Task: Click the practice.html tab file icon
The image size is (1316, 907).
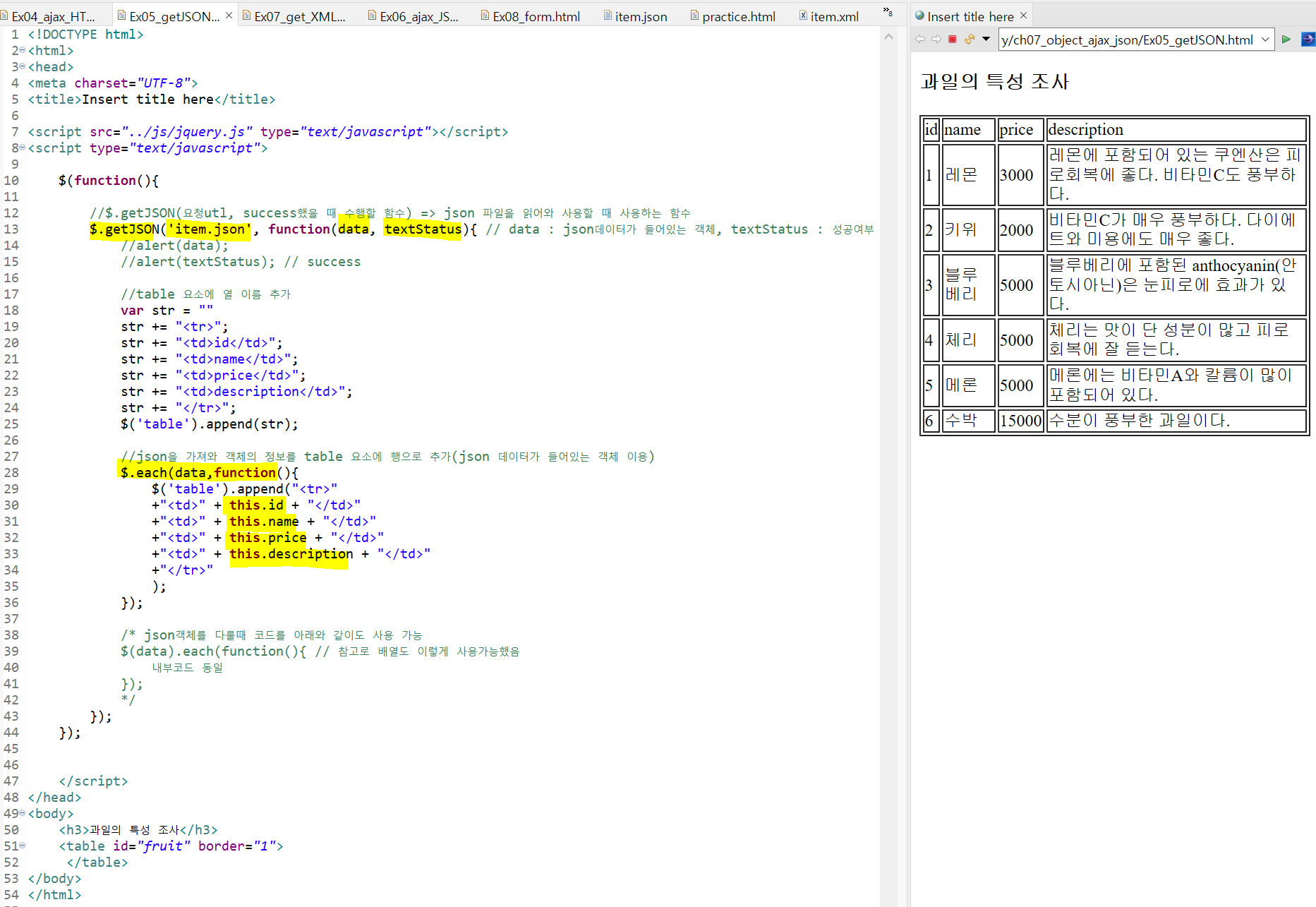Action: tap(694, 16)
